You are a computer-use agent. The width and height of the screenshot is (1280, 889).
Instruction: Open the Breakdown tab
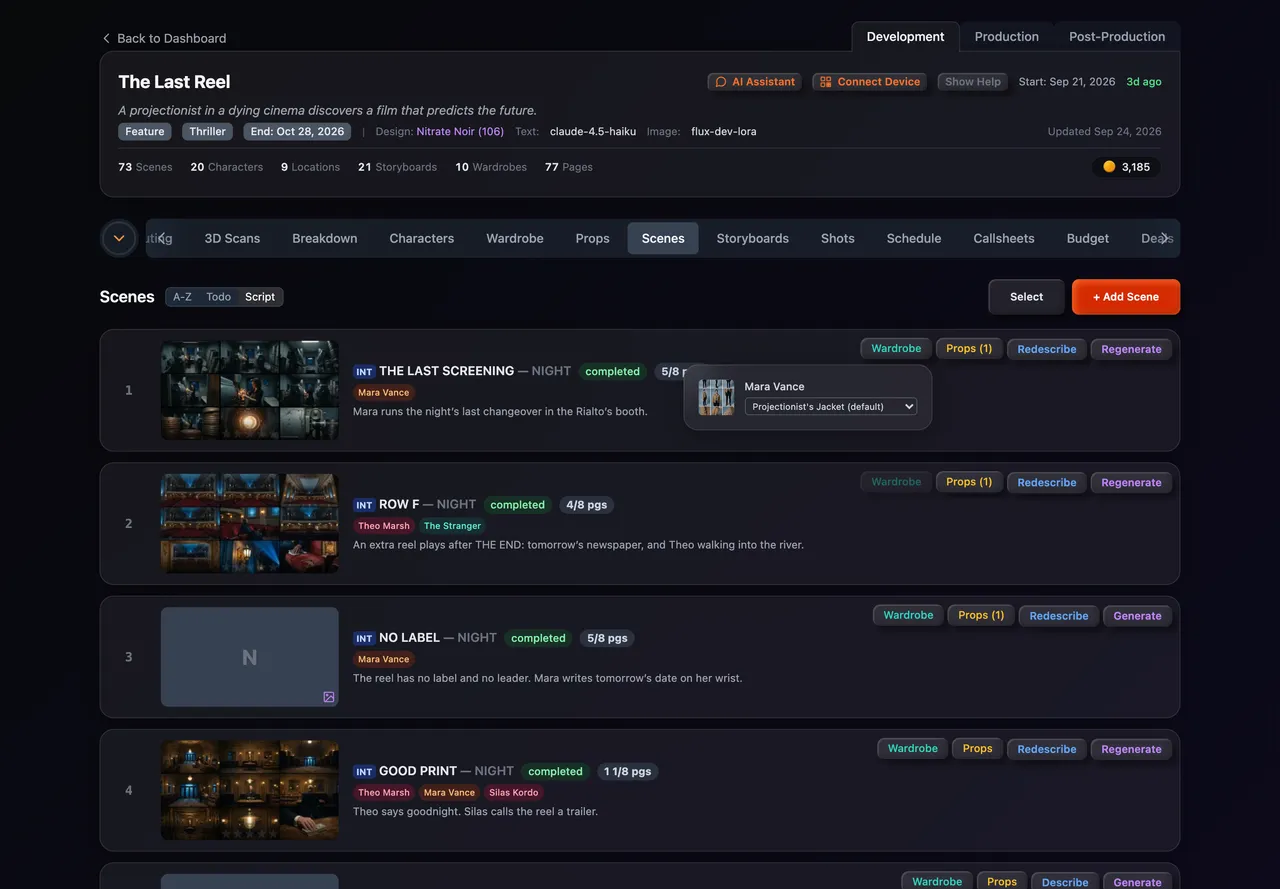tap(325, 238)
